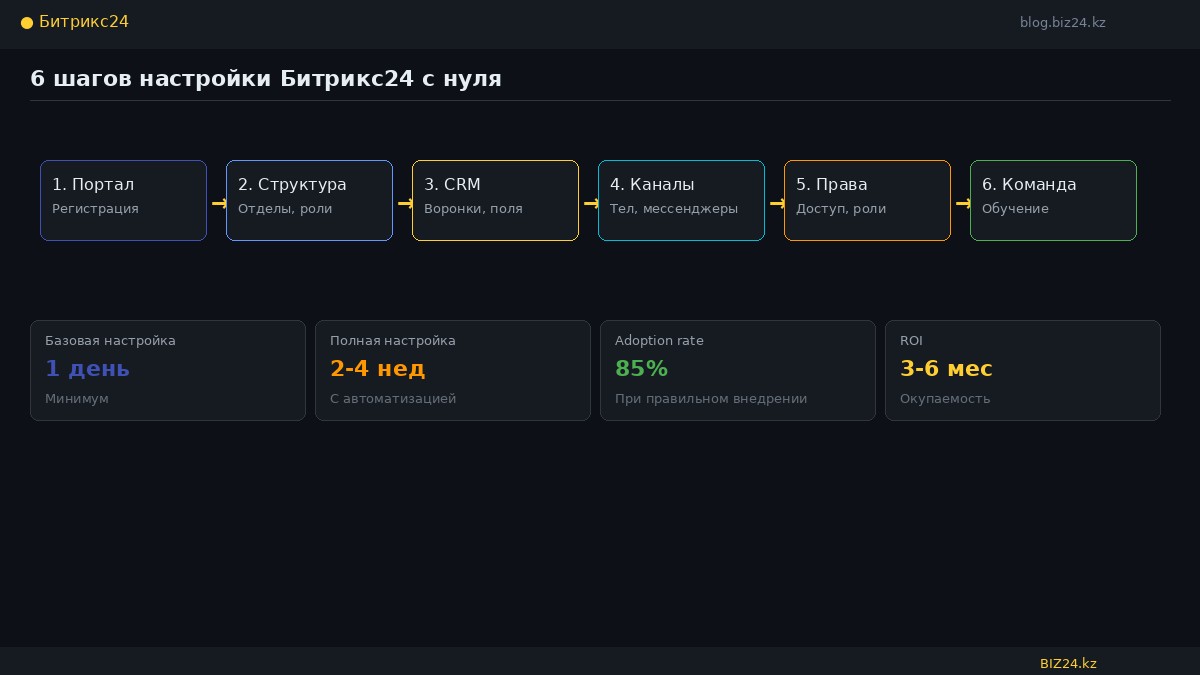
Task: Open the "Полная настройка" stat card
Action: 453,370
